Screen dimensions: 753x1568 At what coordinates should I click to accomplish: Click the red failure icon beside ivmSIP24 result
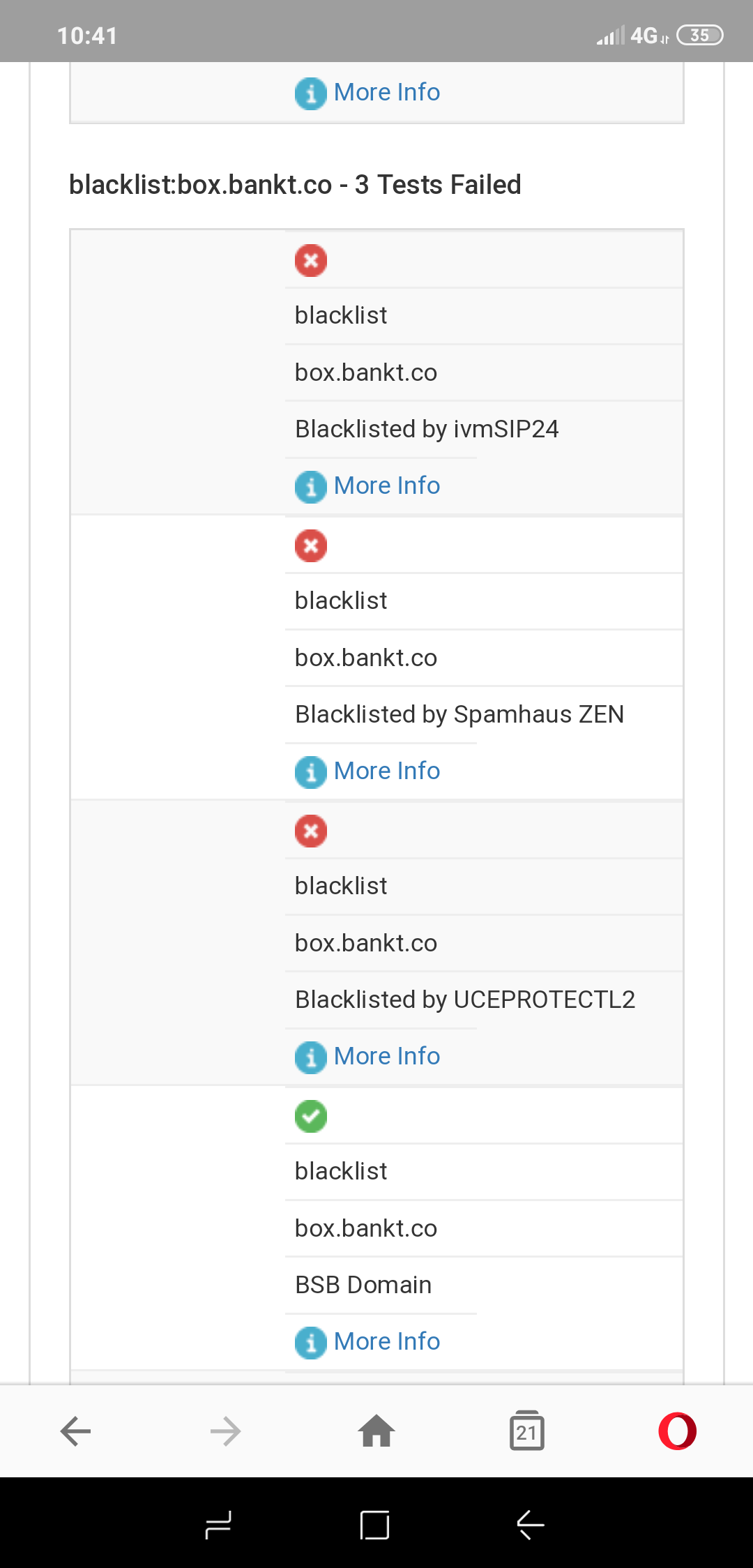click(311, 259)
